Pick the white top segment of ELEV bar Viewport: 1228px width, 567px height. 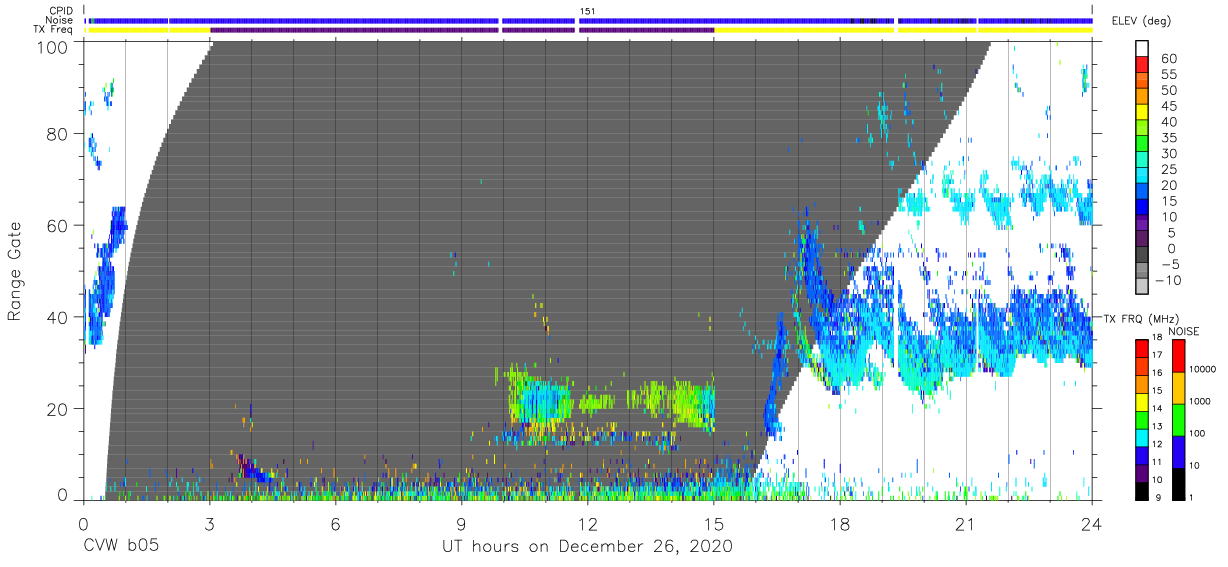1143,49
